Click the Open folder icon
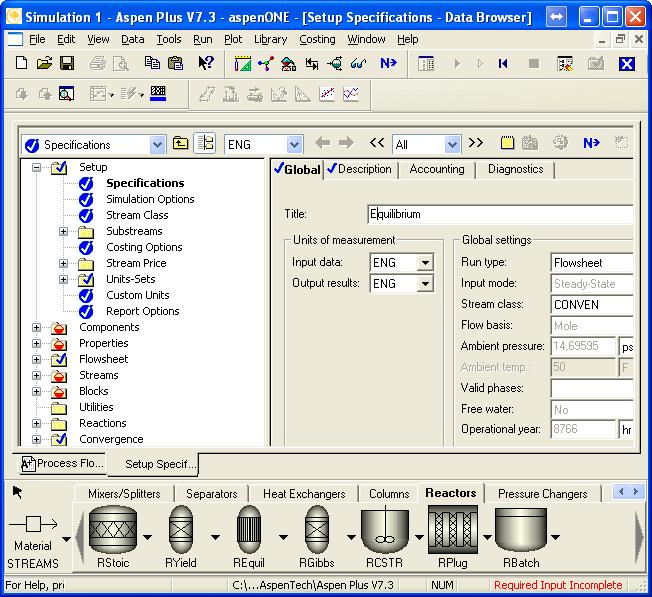This screenshot has width=652, height=597. [44, 63]
